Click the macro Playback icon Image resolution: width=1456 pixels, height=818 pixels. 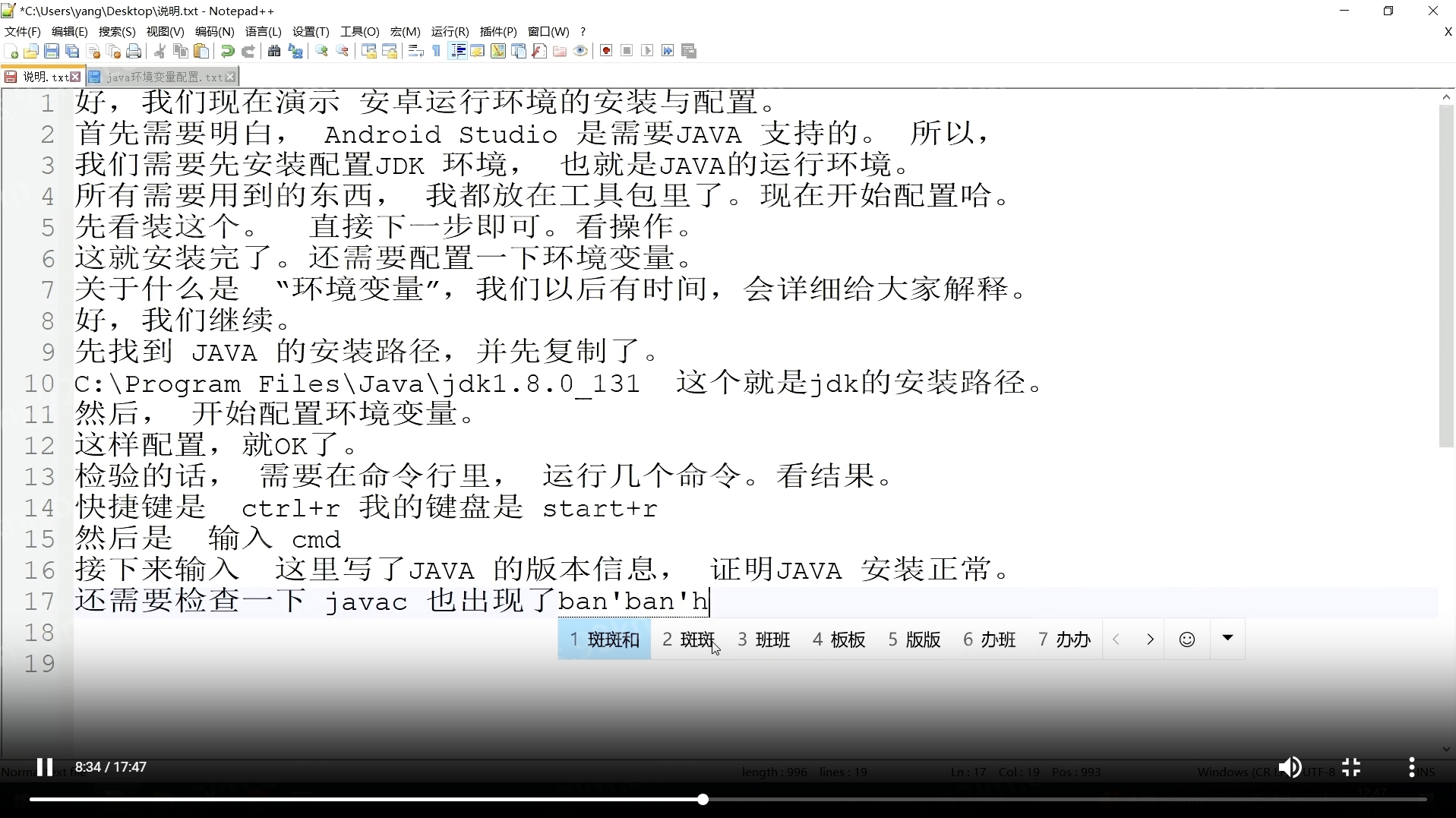click(647, 51)
